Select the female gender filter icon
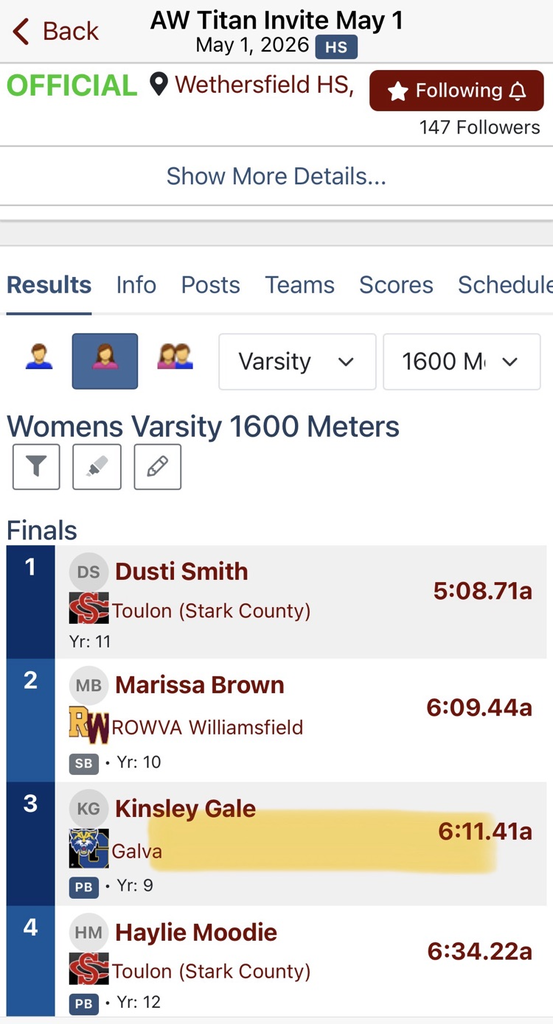 [104, 361]
